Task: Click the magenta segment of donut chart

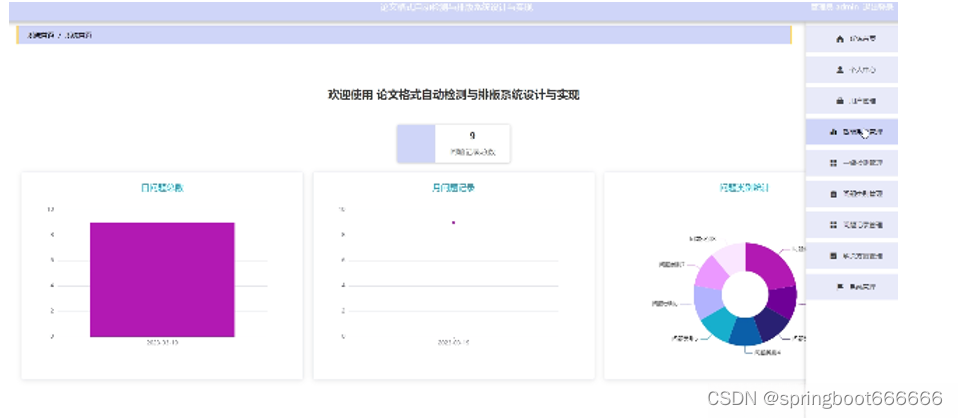Action: (x=772, y=263)
